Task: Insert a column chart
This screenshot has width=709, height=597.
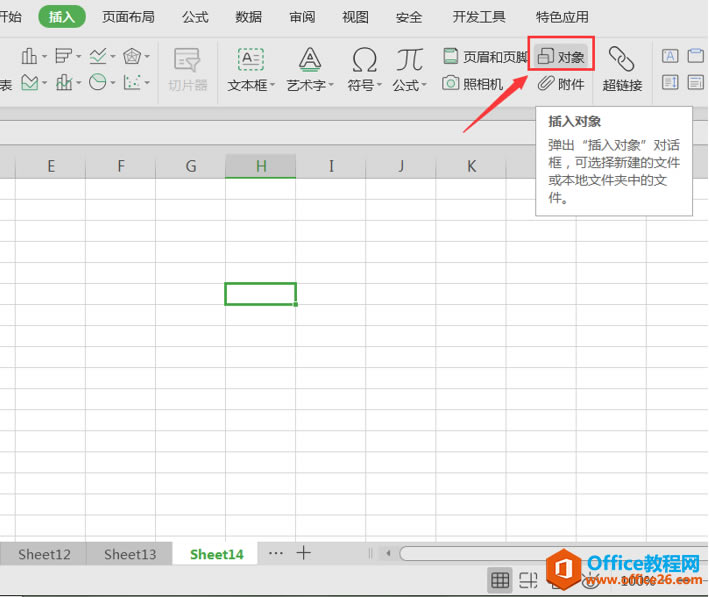Action: [x=29, y=57]
